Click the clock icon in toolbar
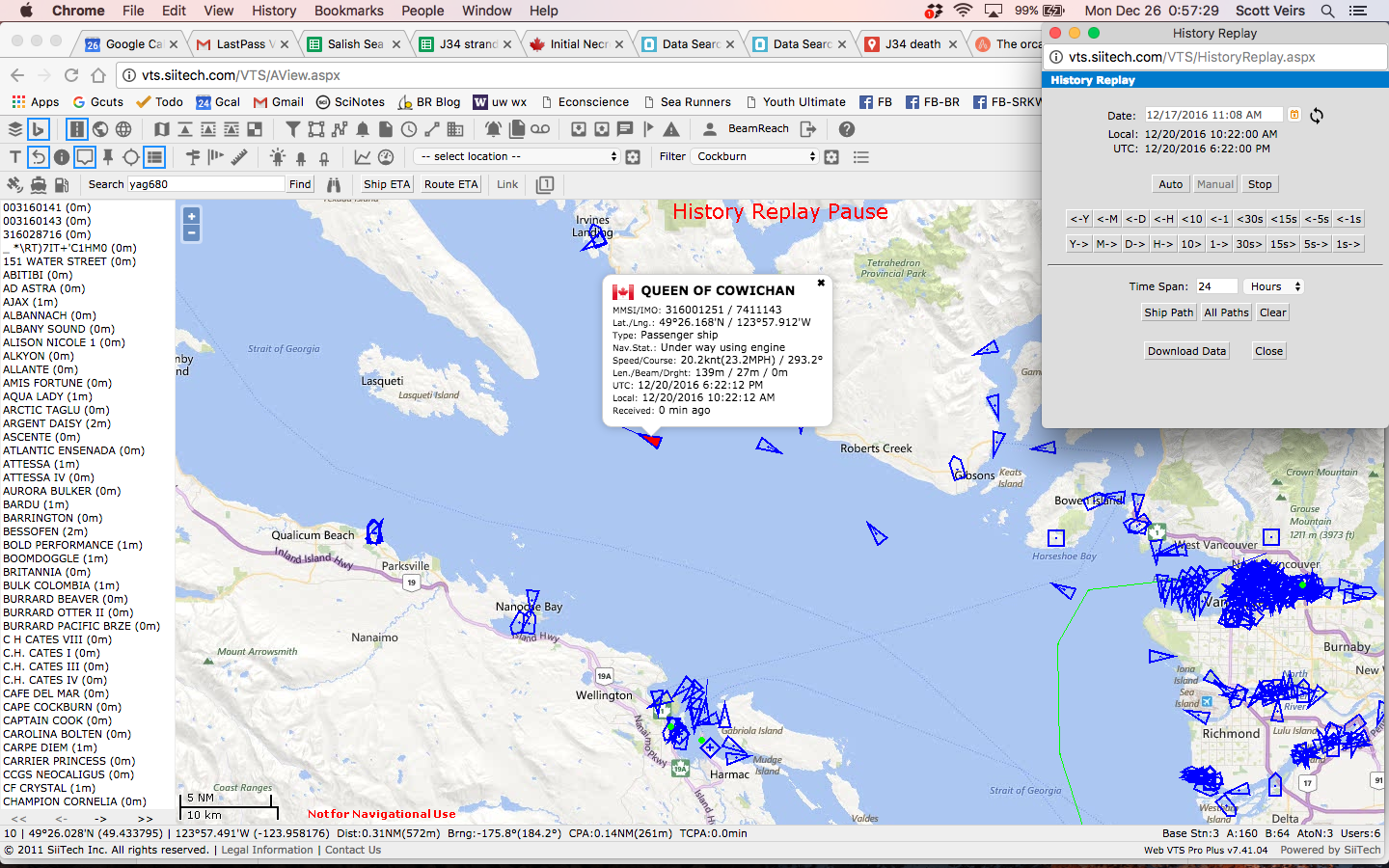 (x=409, y=129)
